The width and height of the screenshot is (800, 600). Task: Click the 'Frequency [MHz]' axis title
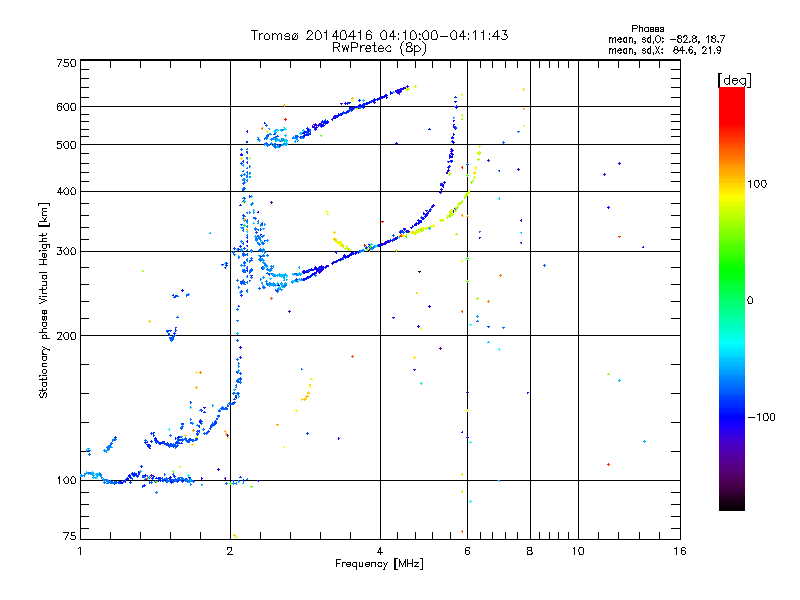(379, 564)
